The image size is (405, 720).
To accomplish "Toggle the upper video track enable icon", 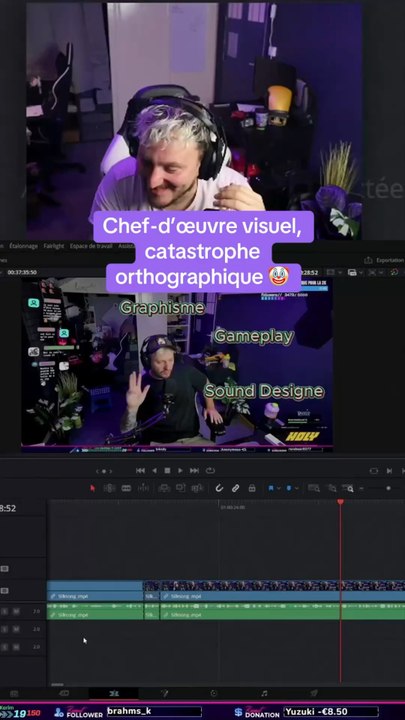I will 4,568.
